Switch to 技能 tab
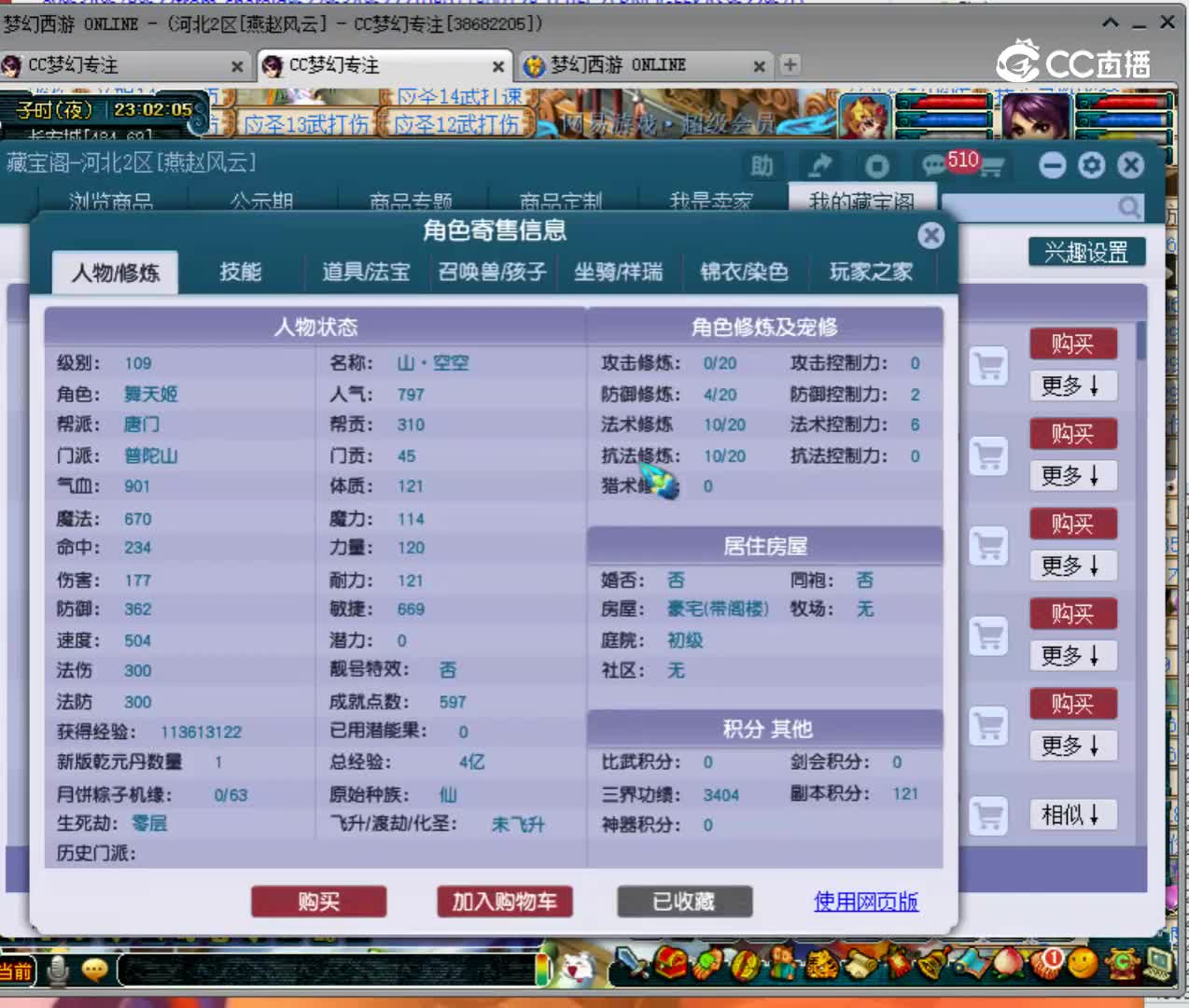The image size is (1189, 1008). pos(240,272)
